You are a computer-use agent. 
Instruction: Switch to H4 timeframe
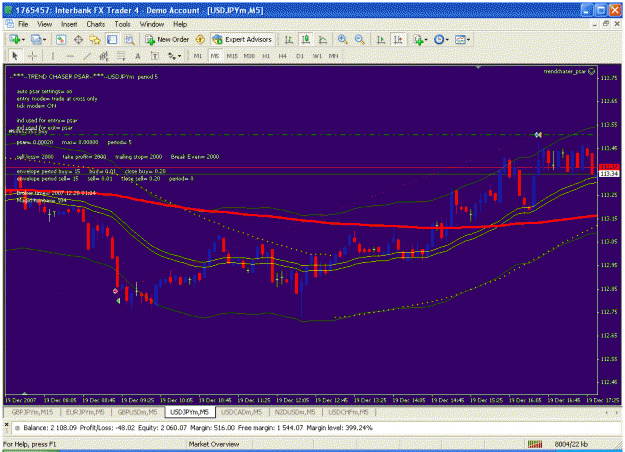tap(283, 56)
